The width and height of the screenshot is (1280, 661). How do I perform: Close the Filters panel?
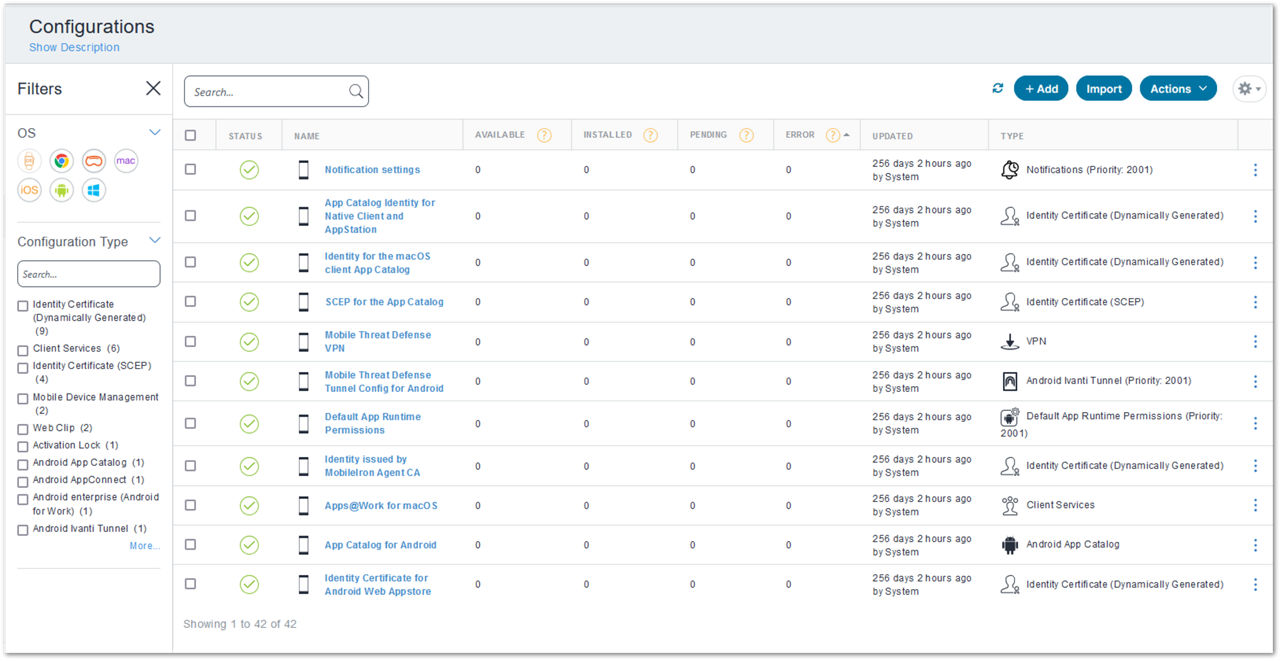(x=153, y=88)
